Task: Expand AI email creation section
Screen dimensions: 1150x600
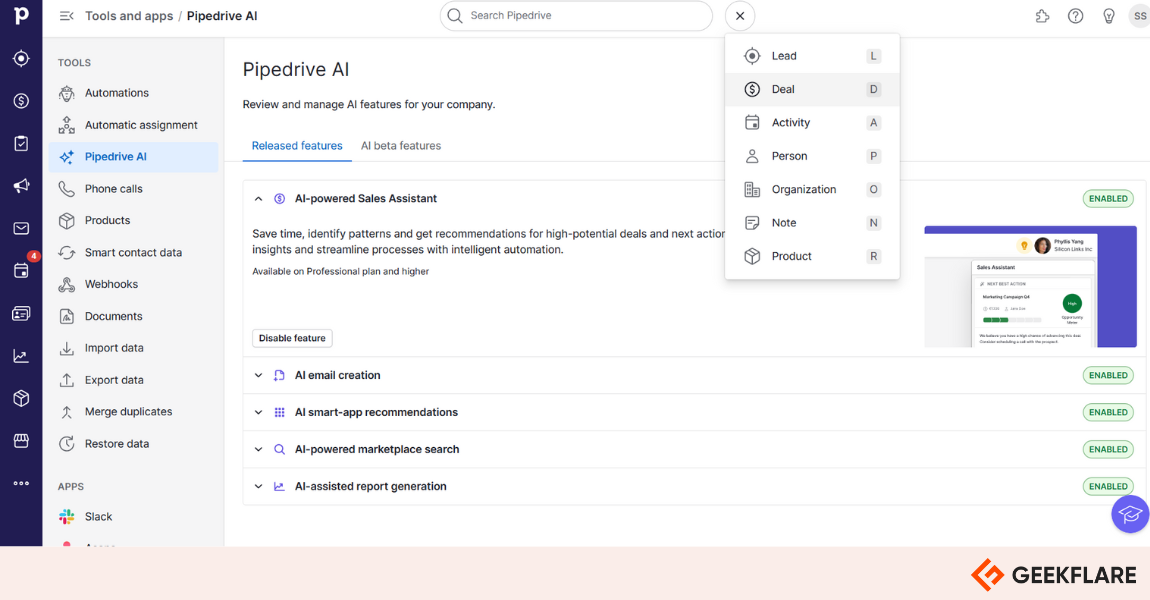Action: pos(258,376)
